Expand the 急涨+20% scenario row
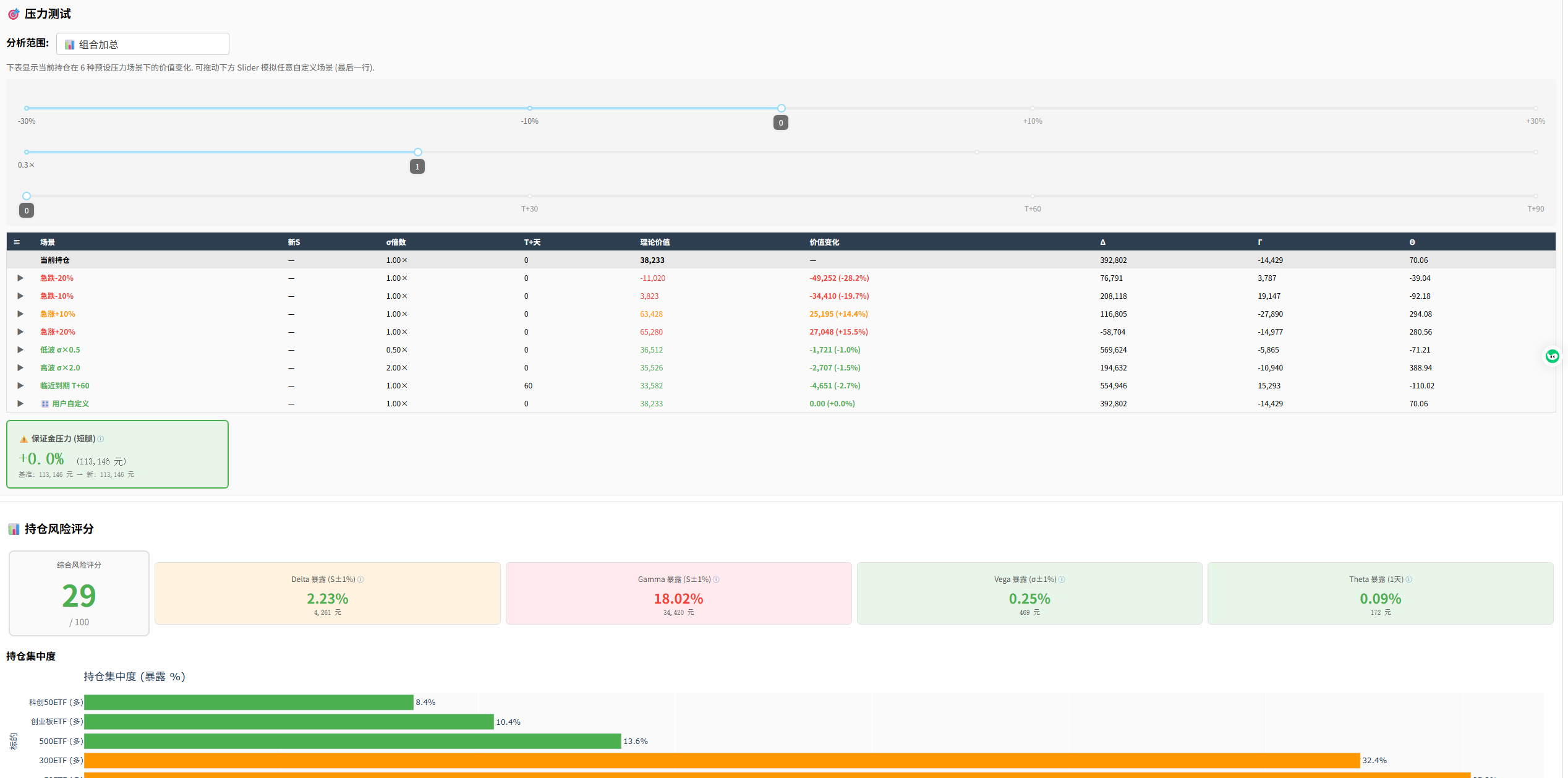This screenshot has height=778, width=1568. tap(20, 332)
